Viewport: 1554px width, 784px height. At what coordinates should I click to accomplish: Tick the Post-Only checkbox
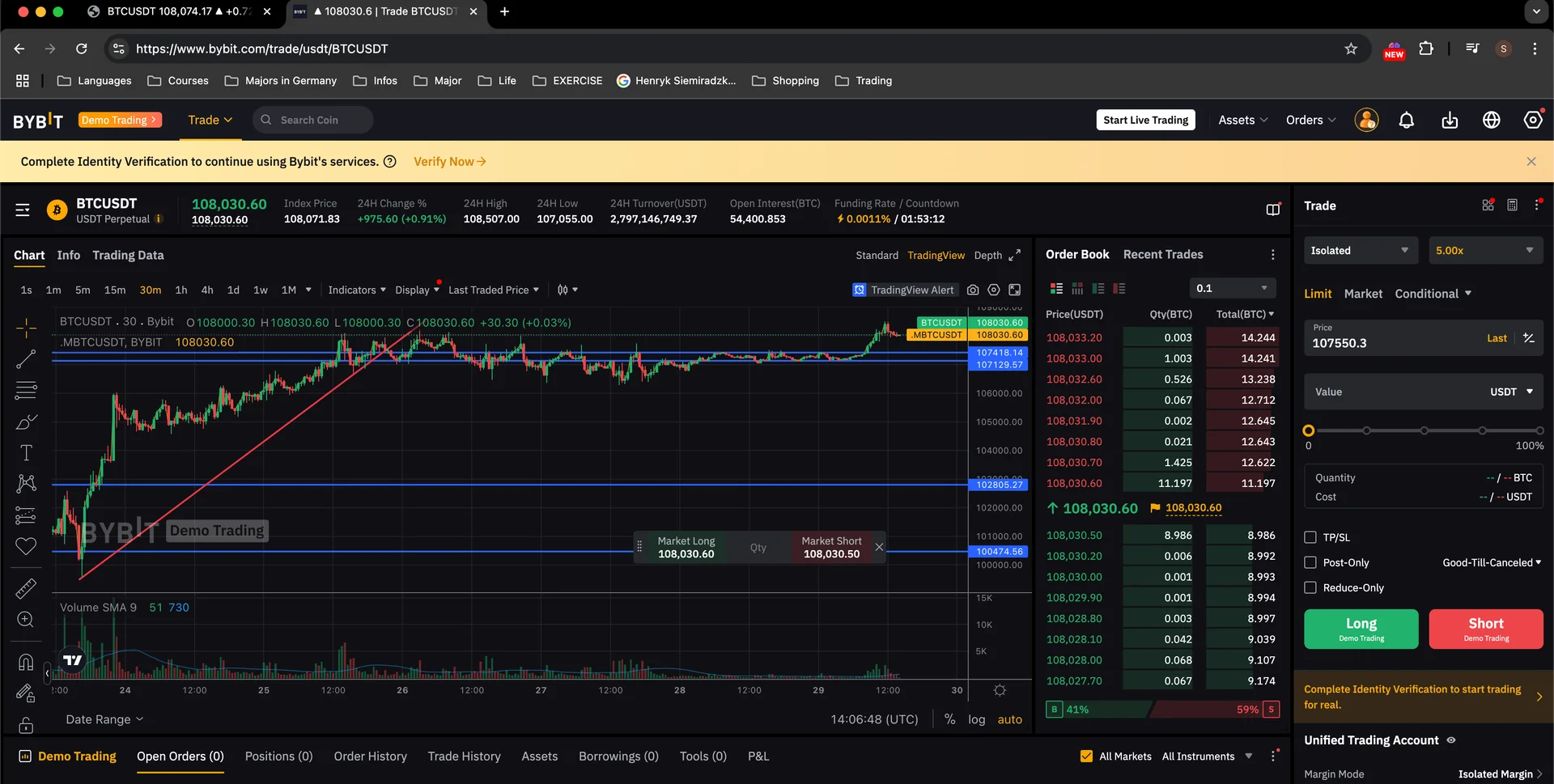[1310, 562]
